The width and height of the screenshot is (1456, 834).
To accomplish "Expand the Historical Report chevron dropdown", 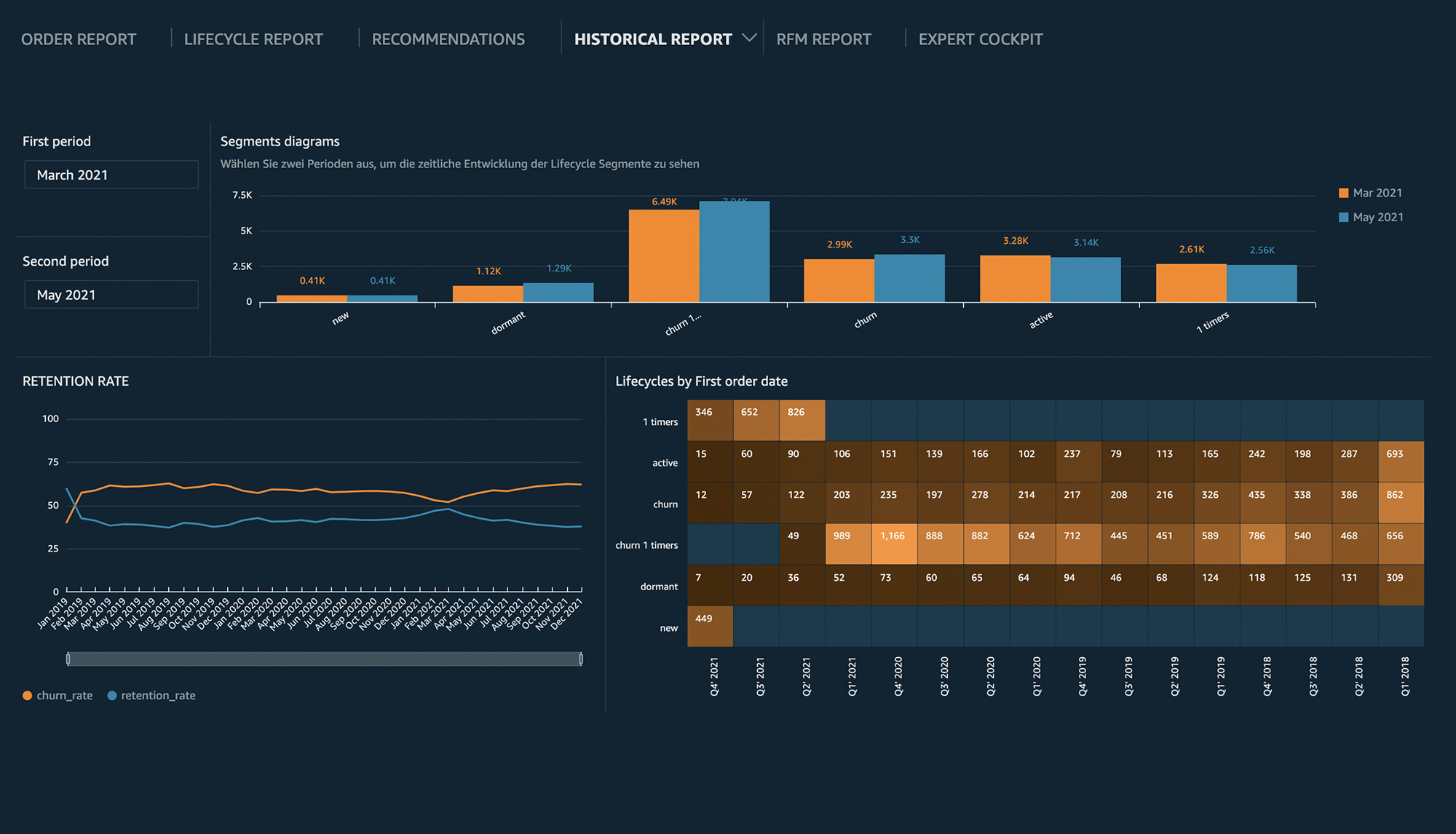I will tap(749, 37).
